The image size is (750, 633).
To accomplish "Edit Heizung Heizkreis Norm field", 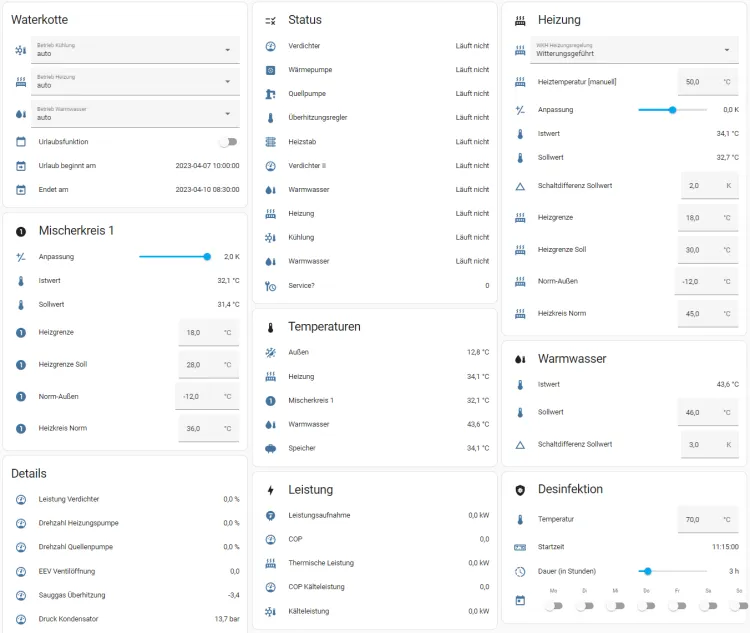I will (x=708, y=314).
